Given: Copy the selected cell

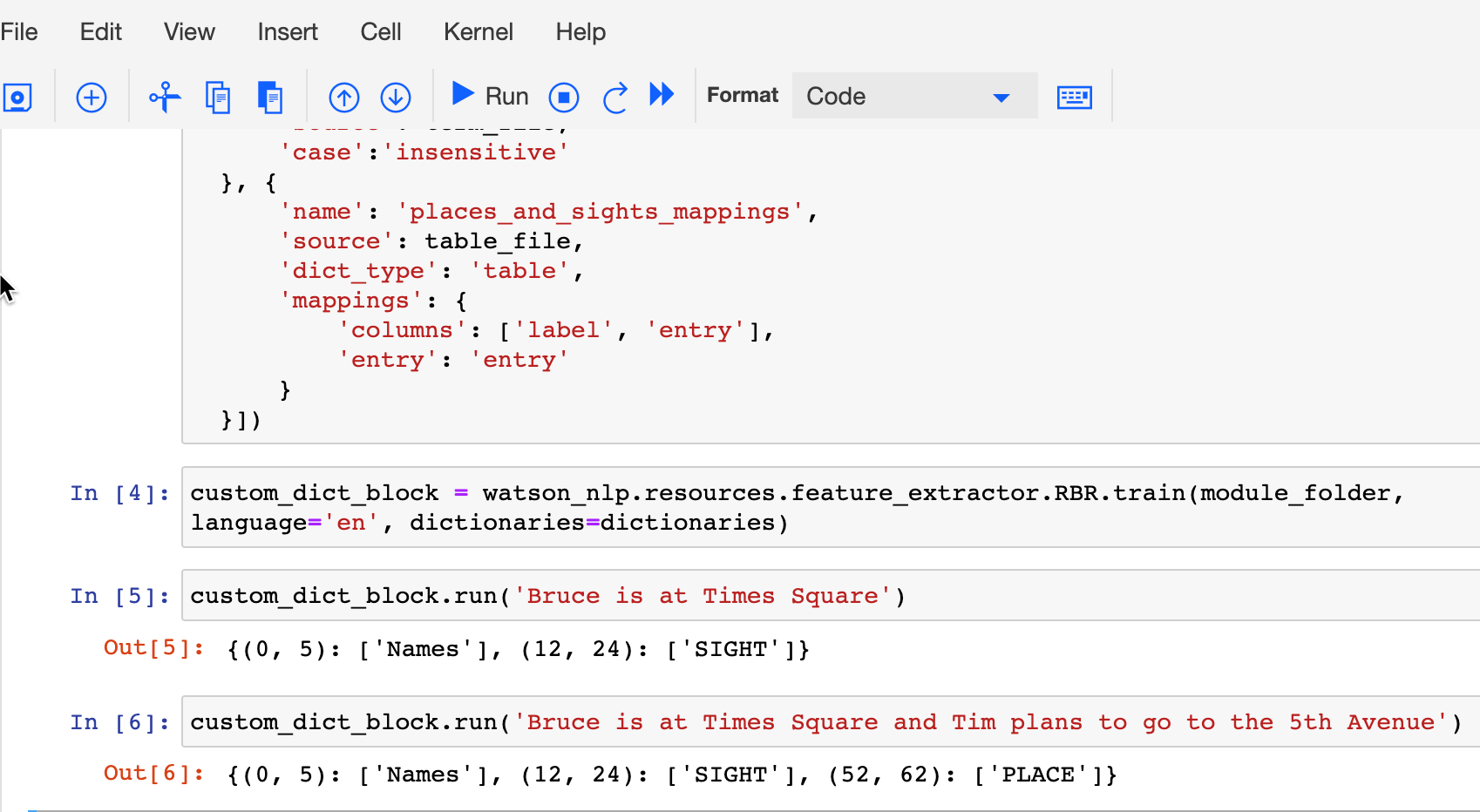Looking at the screenshot, I should [x=218, y=97].
